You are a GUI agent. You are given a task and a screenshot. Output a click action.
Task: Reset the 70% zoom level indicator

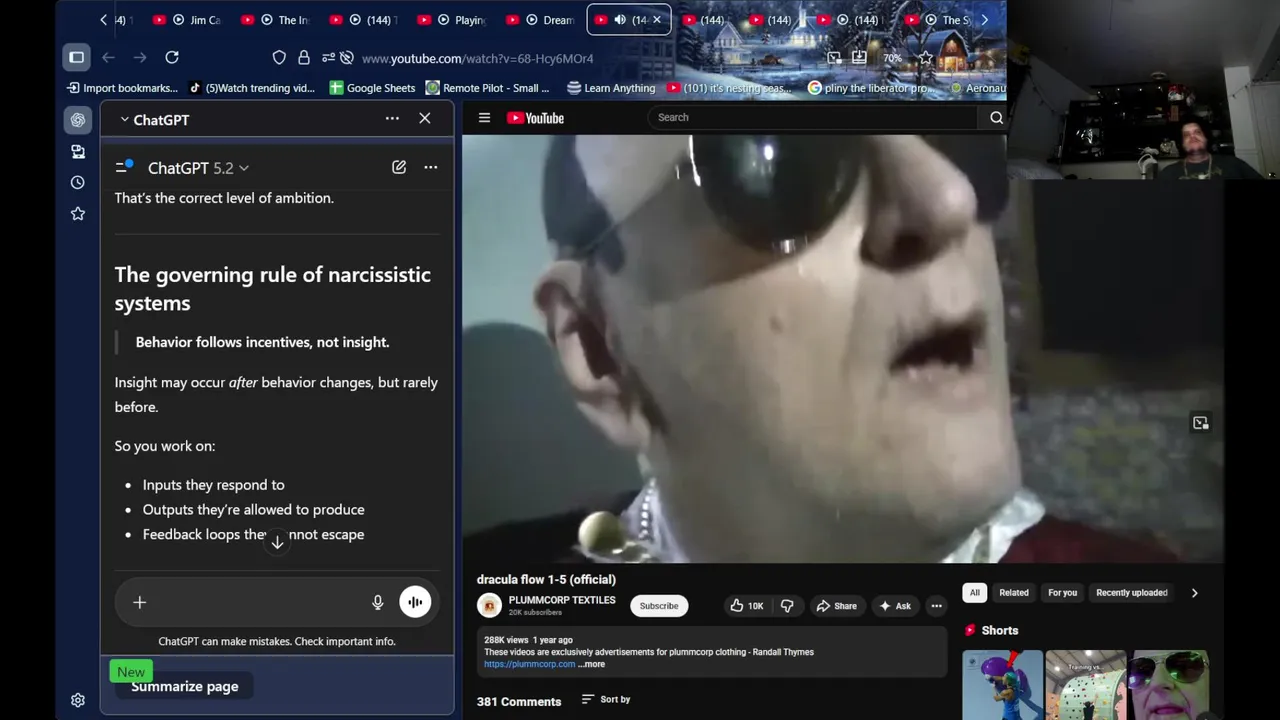892,58
